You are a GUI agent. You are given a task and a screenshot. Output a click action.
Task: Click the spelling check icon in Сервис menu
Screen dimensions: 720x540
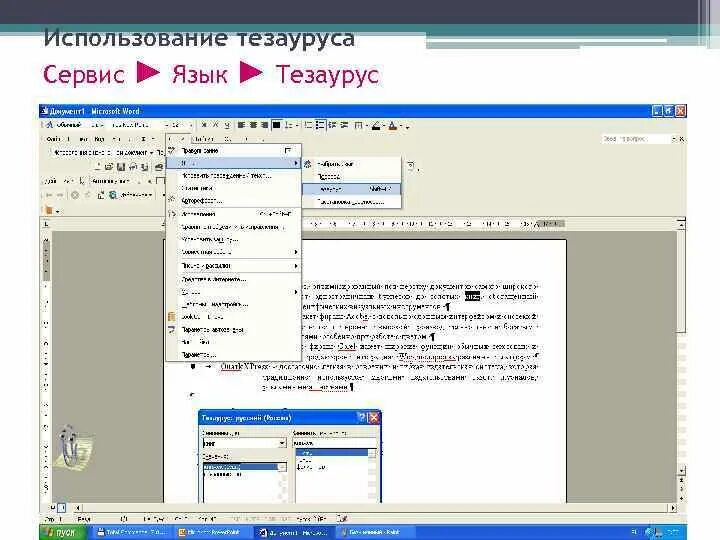pos(172,150)
